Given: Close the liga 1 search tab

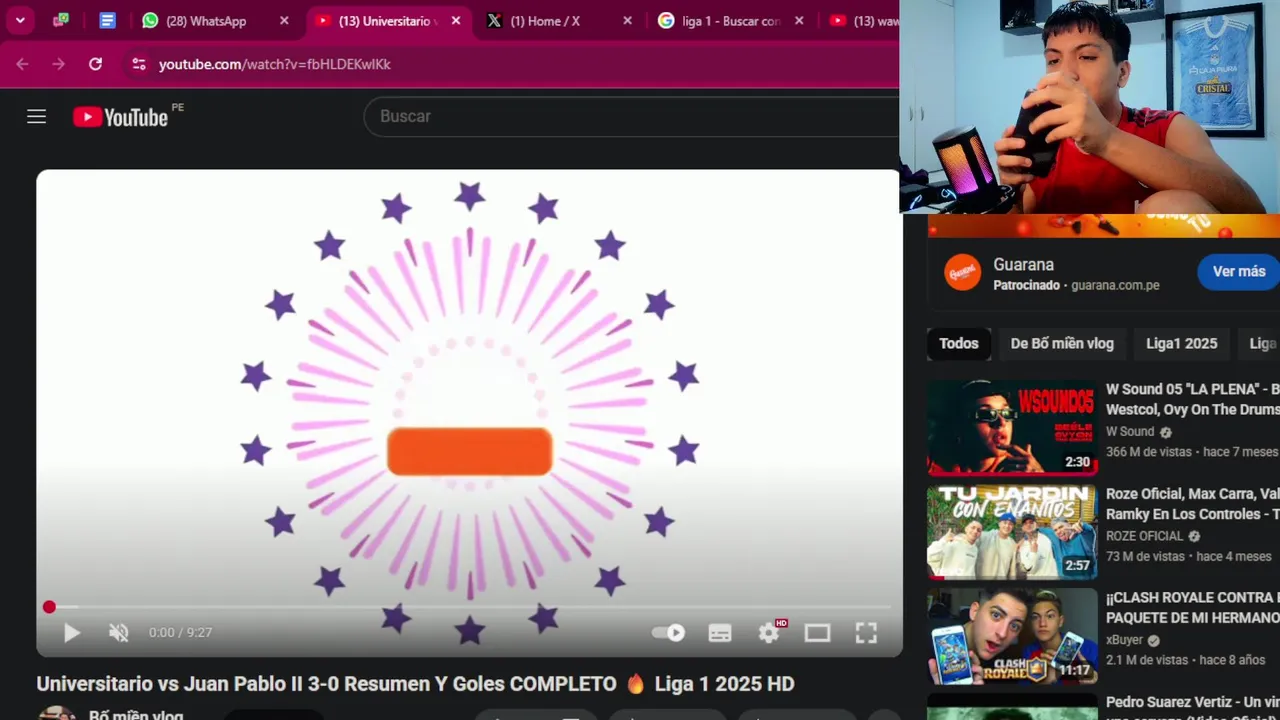Looking at the screenshot, I should (x=799, y=20).
